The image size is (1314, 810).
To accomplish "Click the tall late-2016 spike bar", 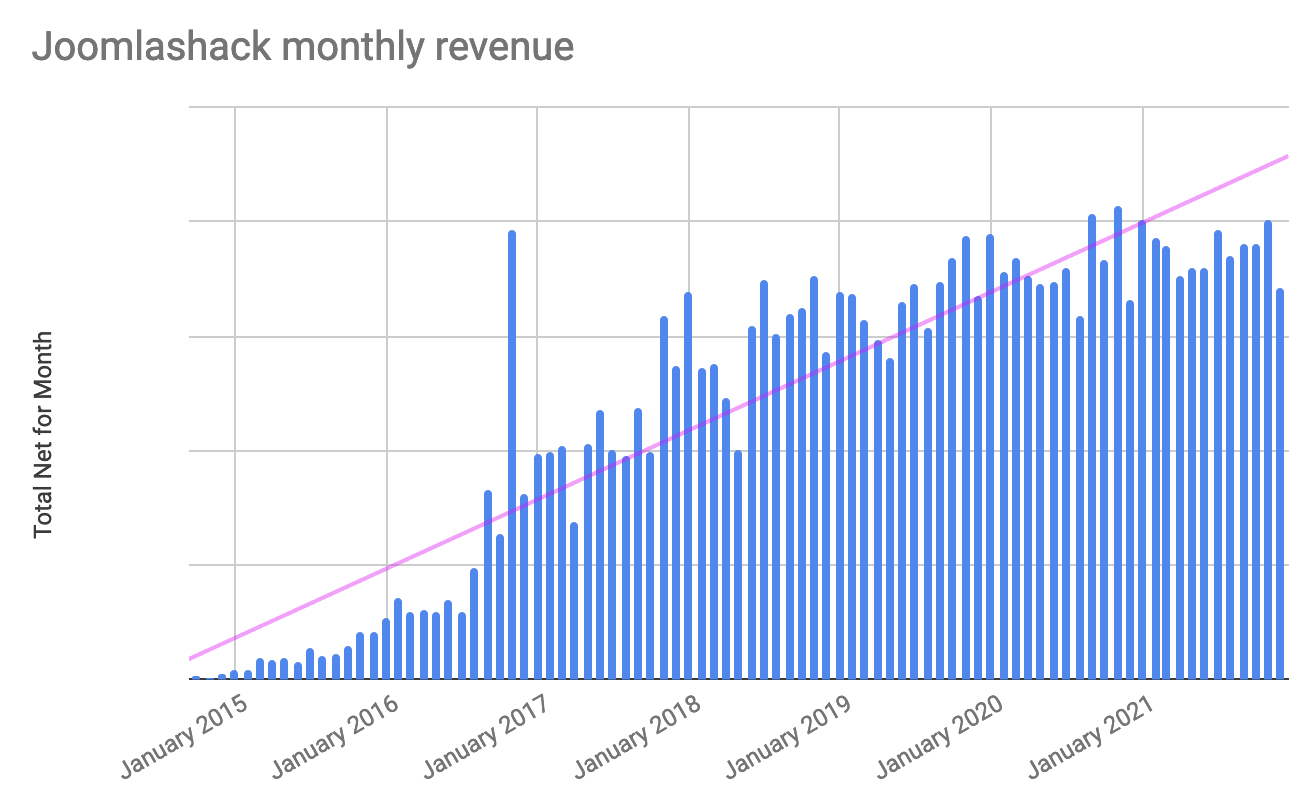I will tap(512, 455).
